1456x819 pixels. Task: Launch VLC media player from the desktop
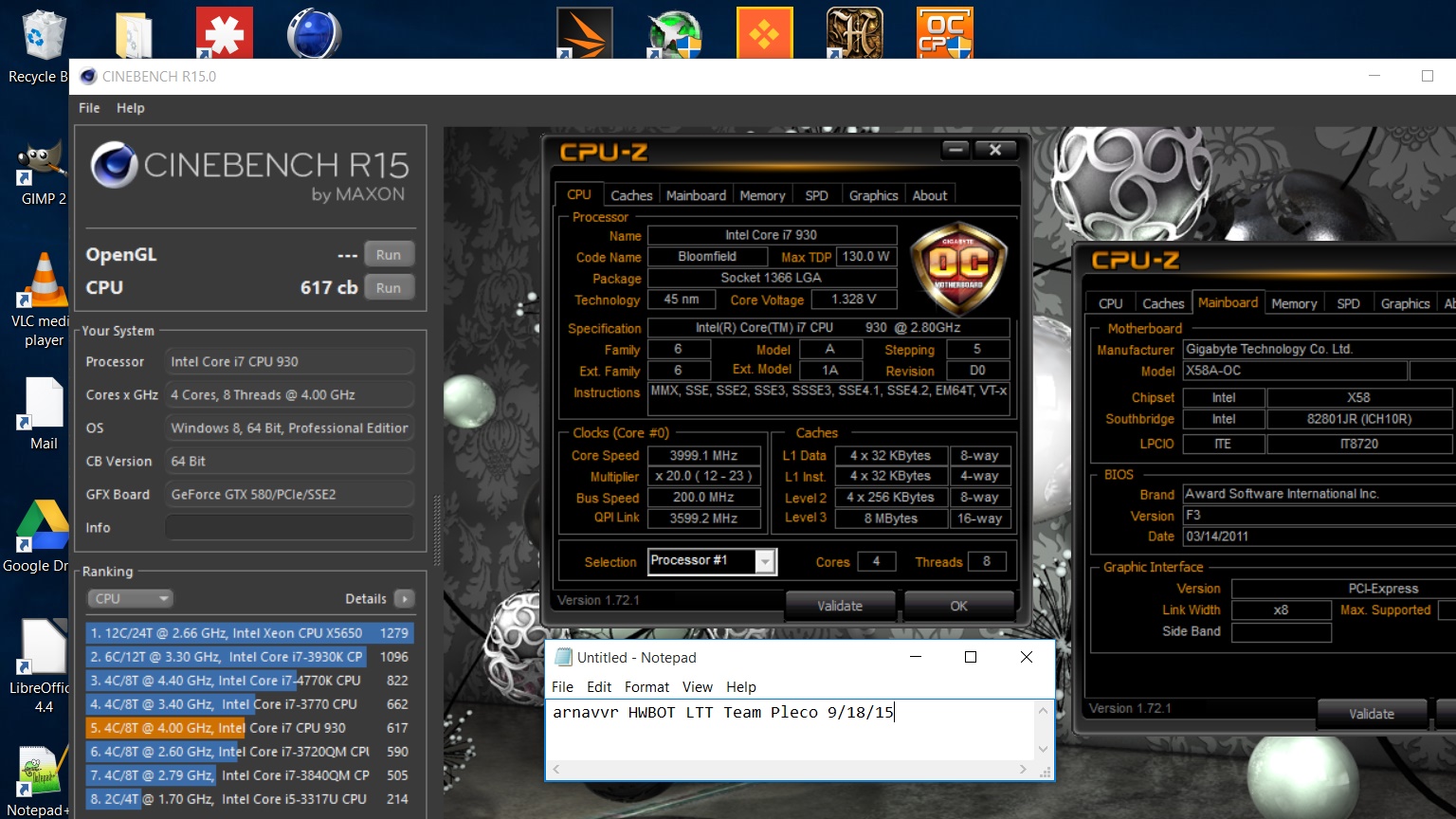[x=43, y=300]
